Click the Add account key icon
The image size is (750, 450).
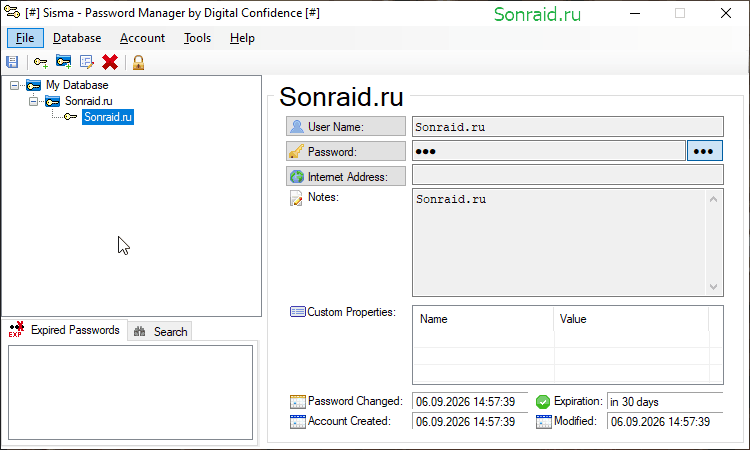pyautogui.click(x=41, y=62)
